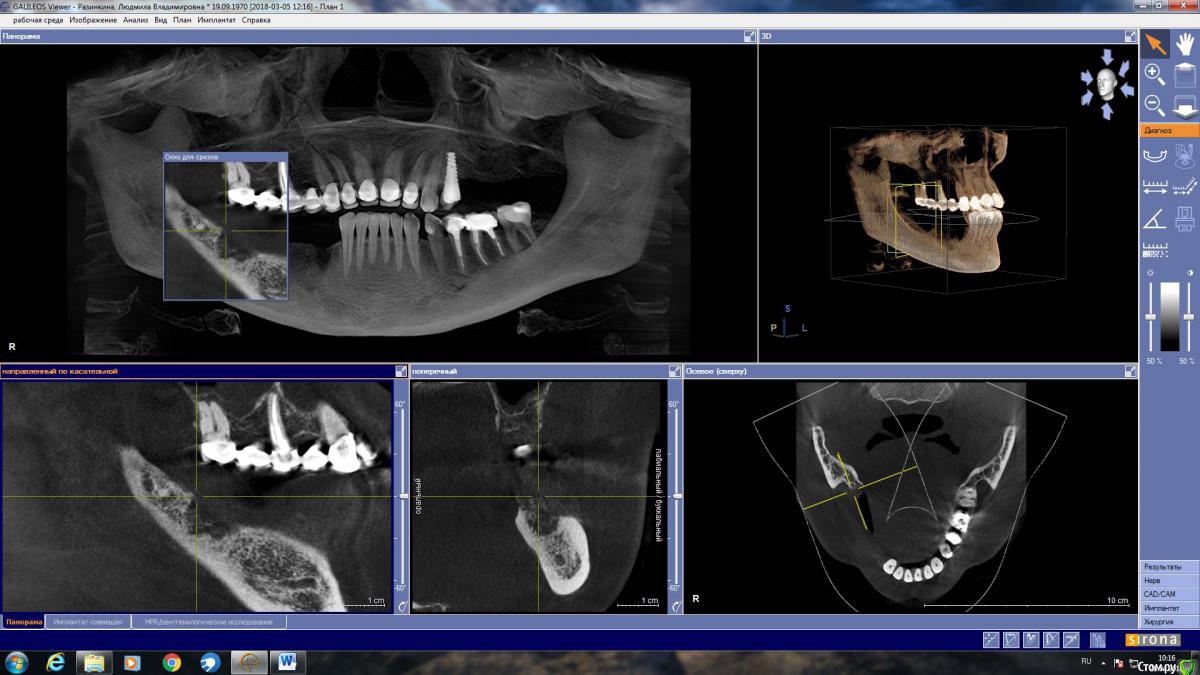The image size is (1200, 675).
Task: Open the Анализ menu
Action: click(x=135, y=20)
